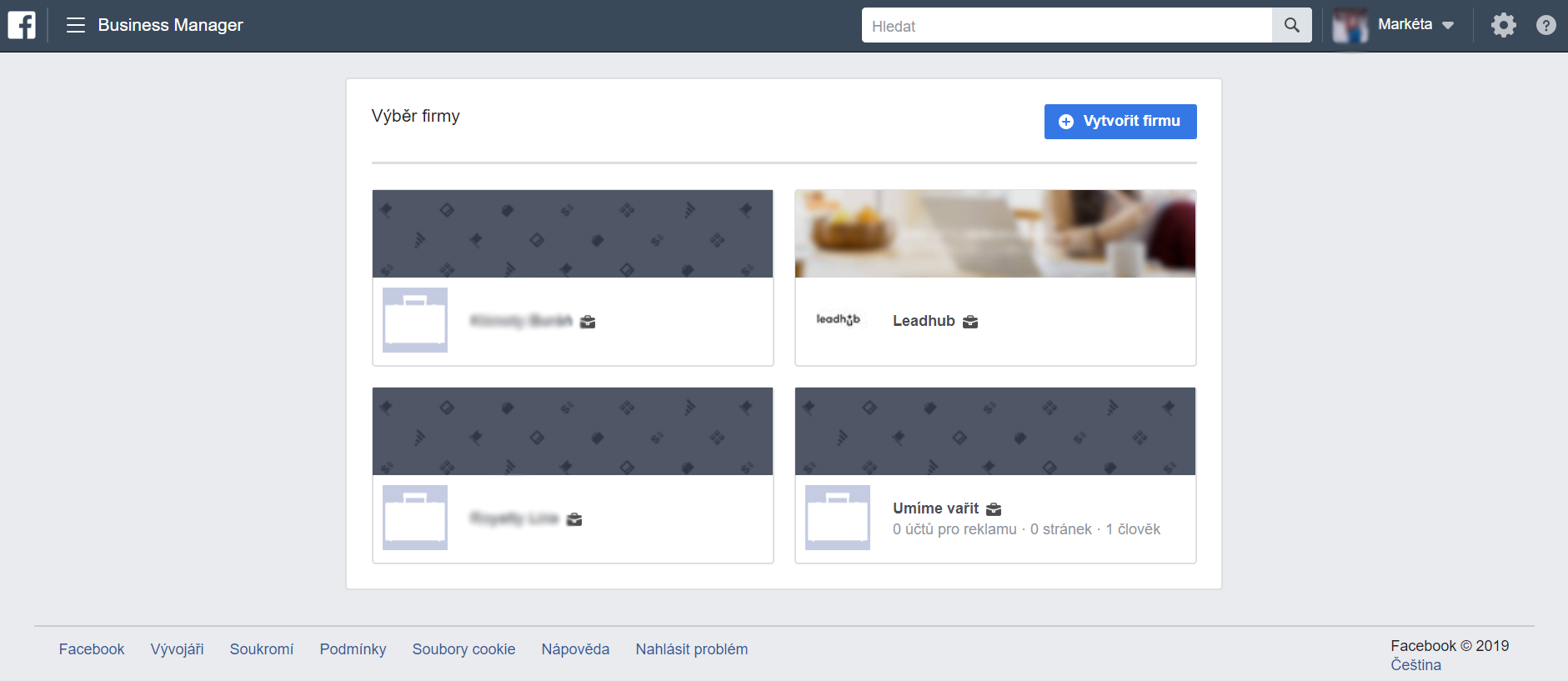Click the briefcase icon beside Umíme vařit
1568x681 pixels.
994,509
